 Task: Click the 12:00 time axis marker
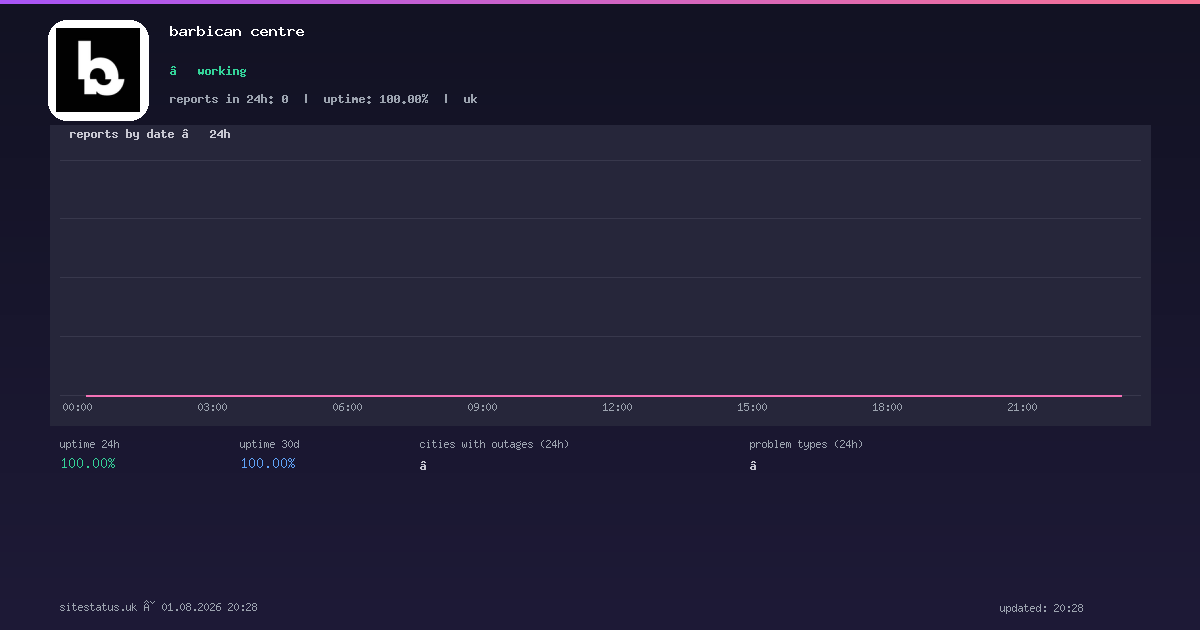pos(617,407)
